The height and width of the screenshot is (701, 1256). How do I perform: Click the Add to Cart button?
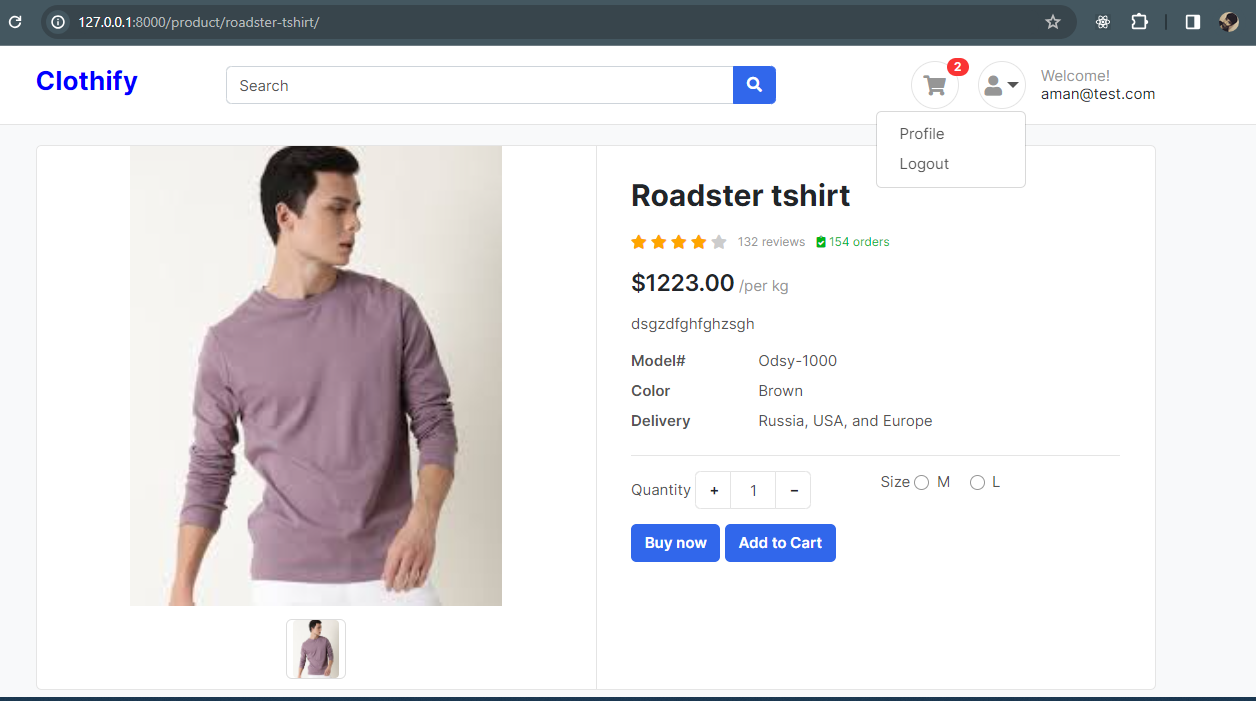[780, 542]
